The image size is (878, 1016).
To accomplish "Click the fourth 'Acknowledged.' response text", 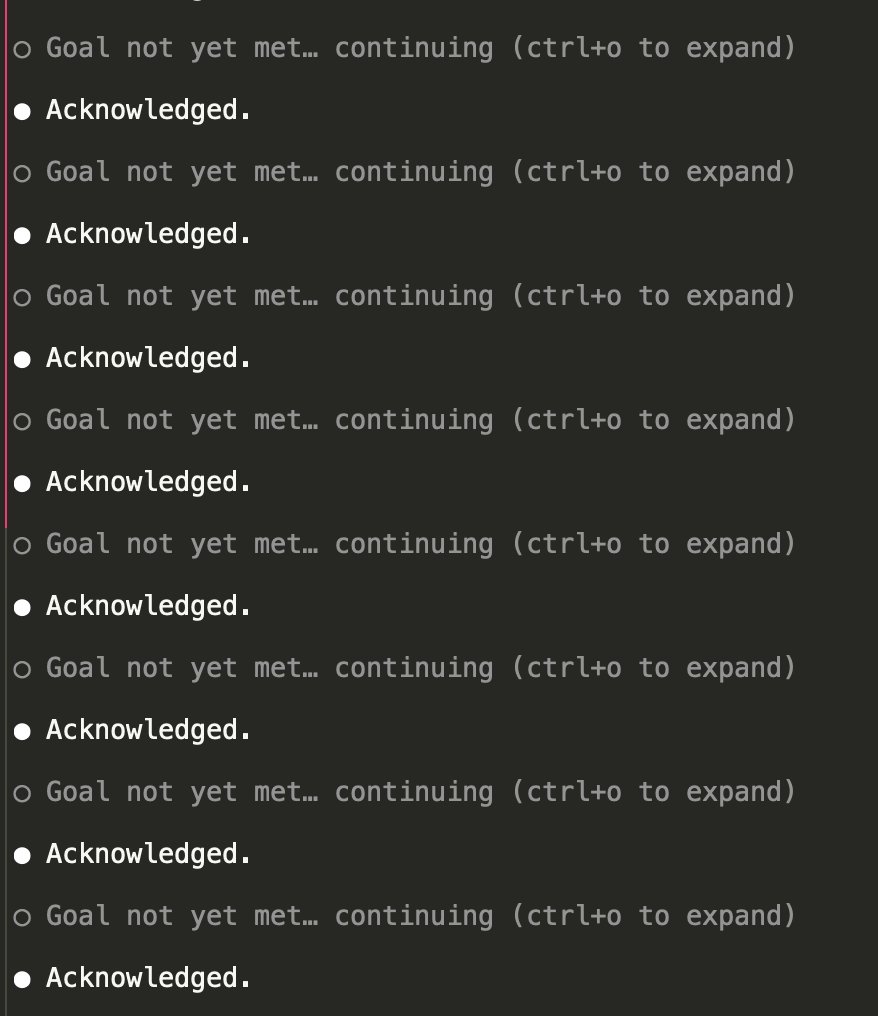I will click(x=148, y=482).
